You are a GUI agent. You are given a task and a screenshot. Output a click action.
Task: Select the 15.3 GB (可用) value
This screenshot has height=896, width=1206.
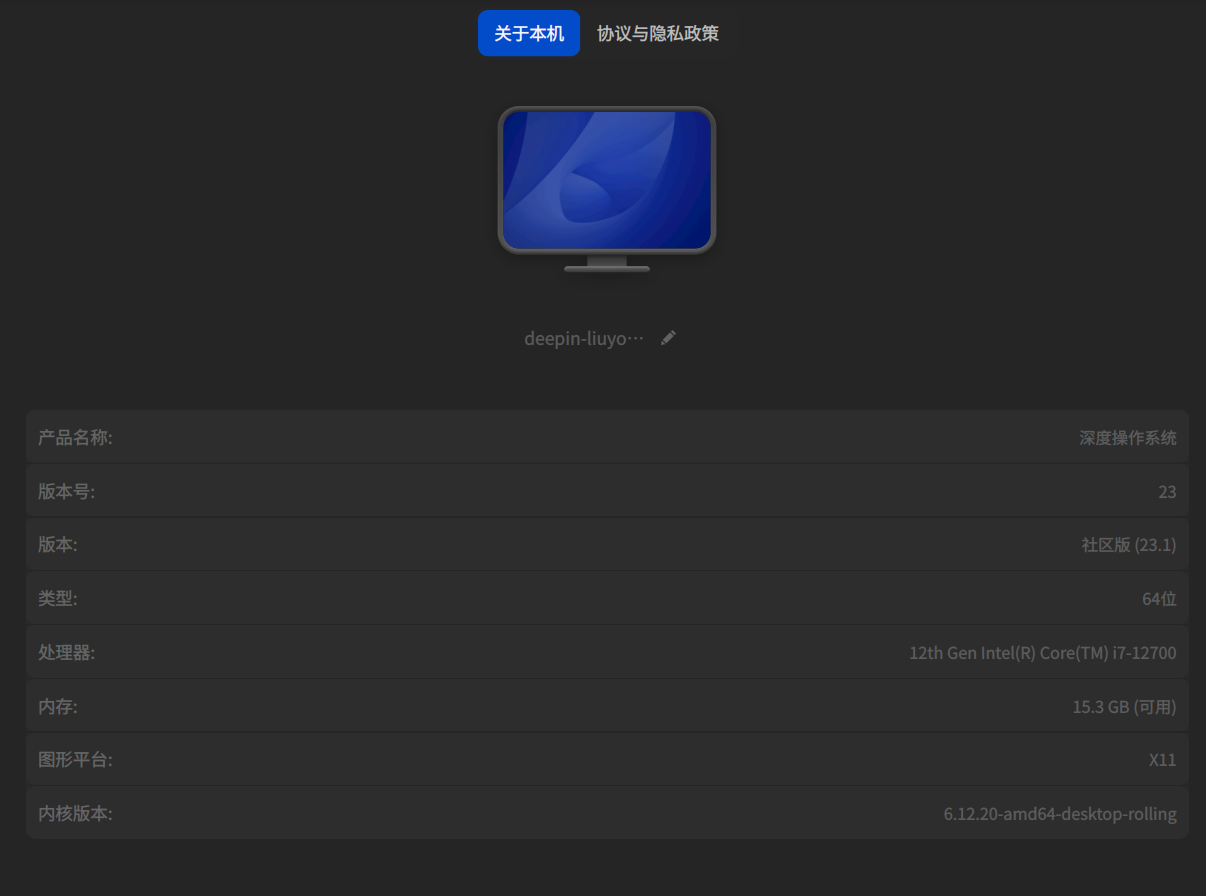[1124, 707]
